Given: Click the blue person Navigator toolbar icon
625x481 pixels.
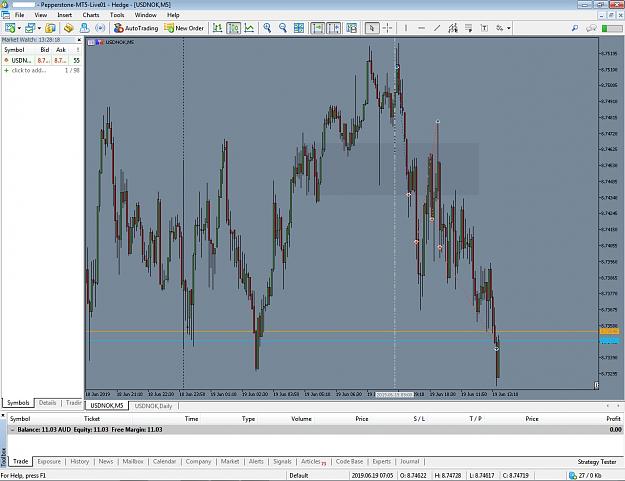Looking at the screenshot, I should [85, 28].
